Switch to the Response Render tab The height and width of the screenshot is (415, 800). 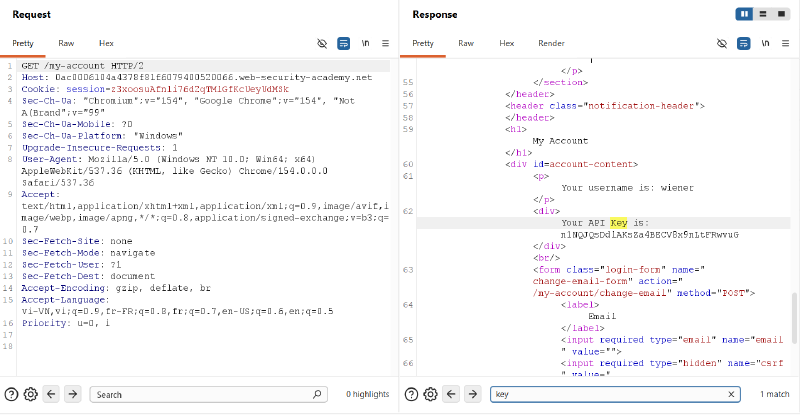point(552,43)
